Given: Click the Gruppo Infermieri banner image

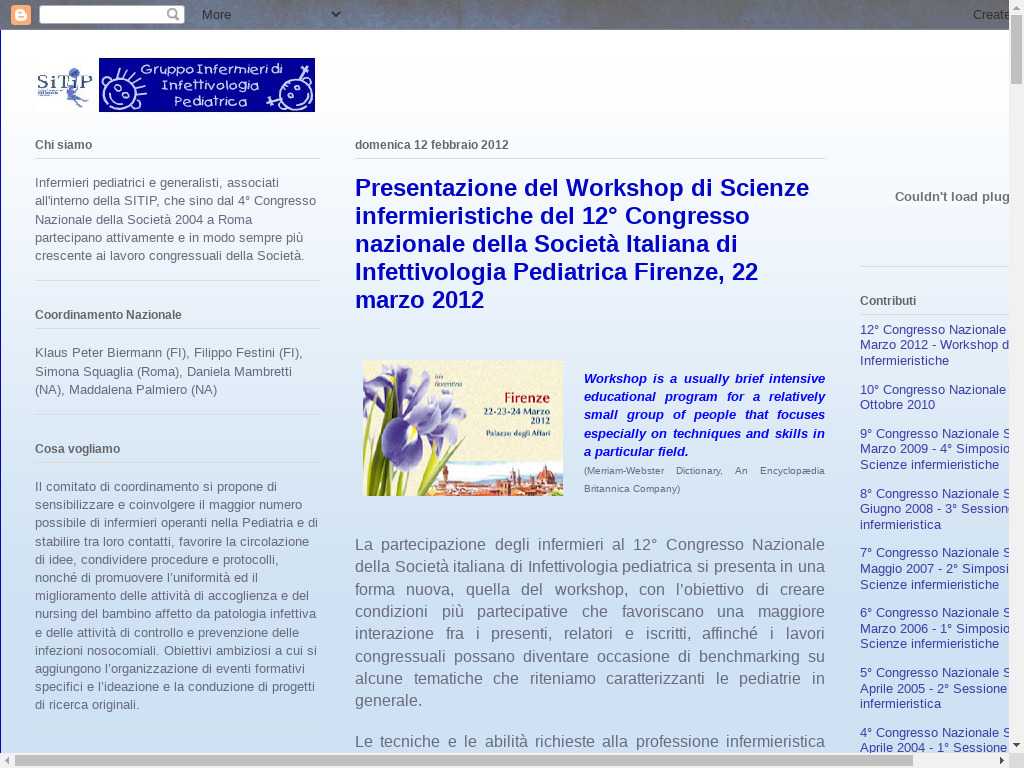Looking at the screenshot, I should pyautogui.click(x=207, y=85).
